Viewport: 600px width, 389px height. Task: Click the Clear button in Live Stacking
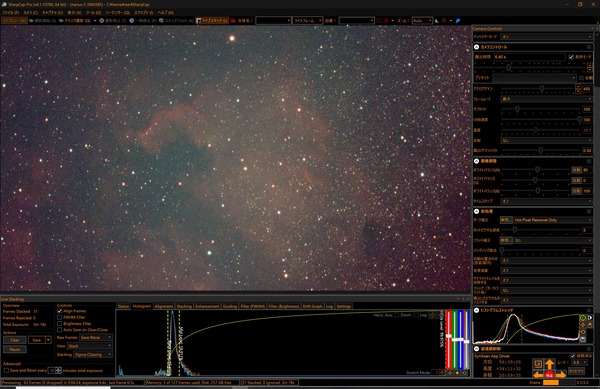15,340
